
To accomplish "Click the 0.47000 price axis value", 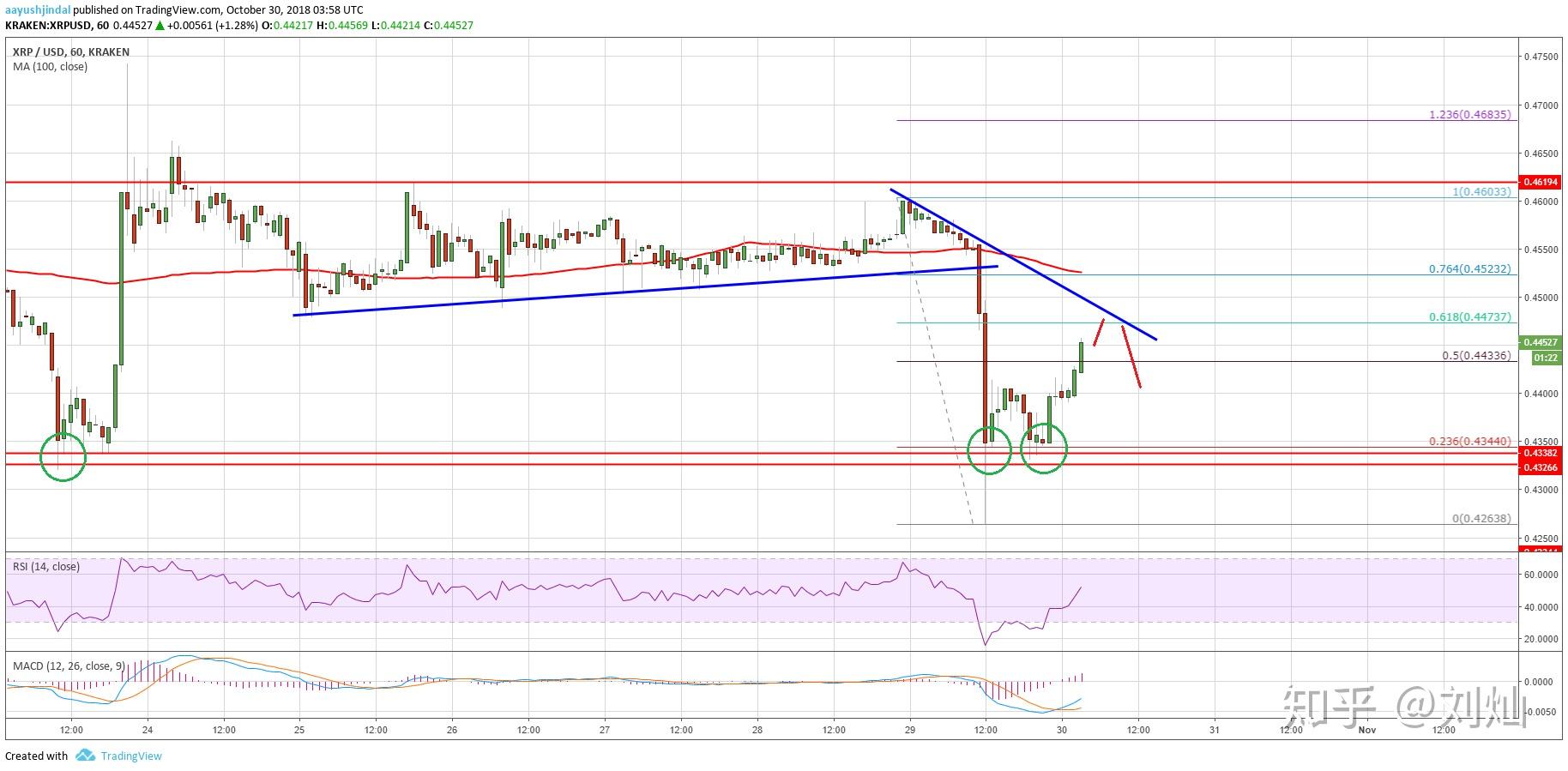I will pyautogui.click(x=1541, y=105).
